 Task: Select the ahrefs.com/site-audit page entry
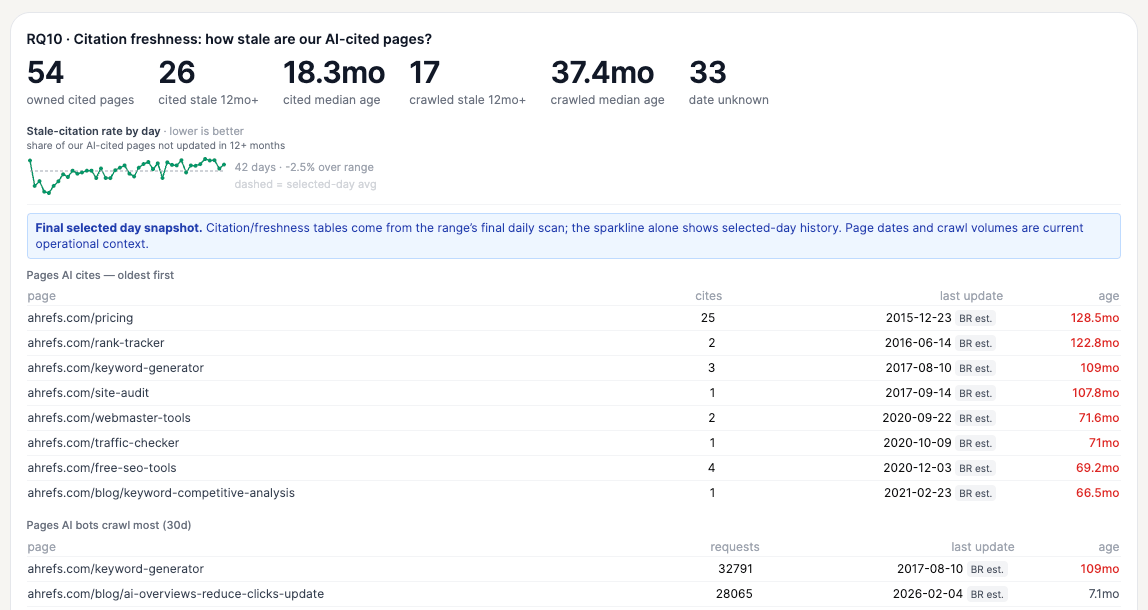(x=573, y=393)
